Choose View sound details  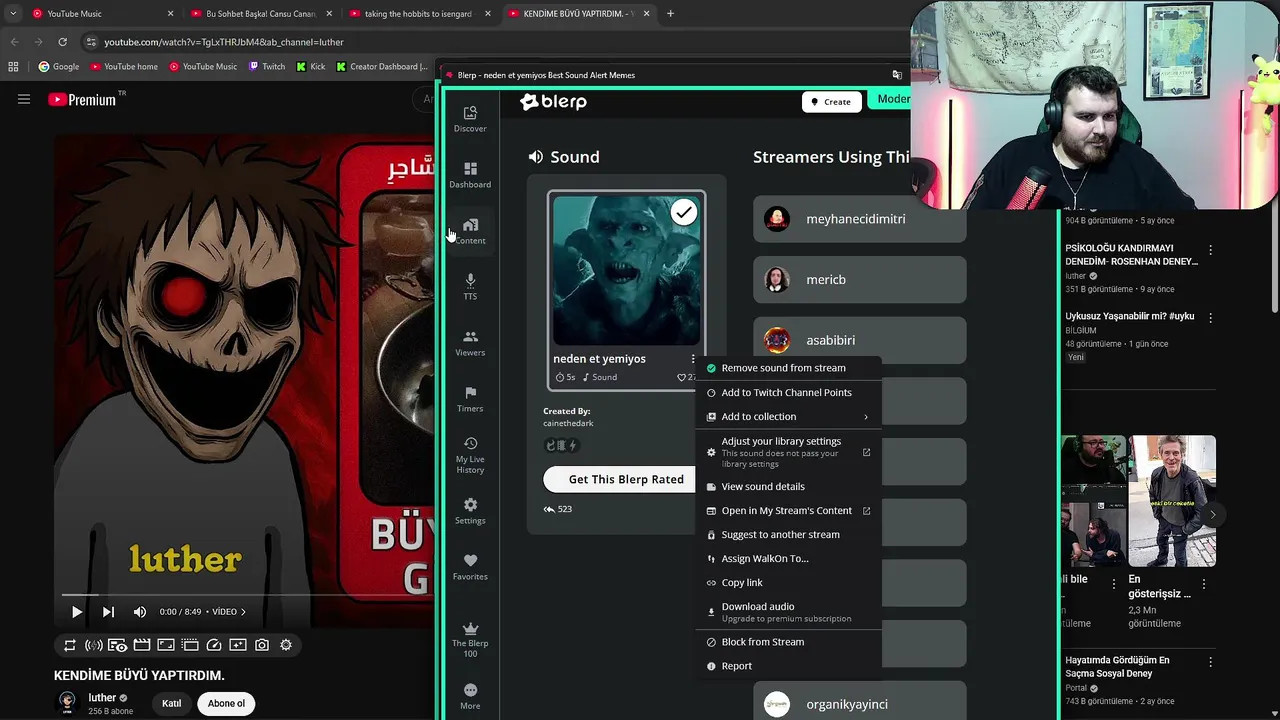[788, 487]
